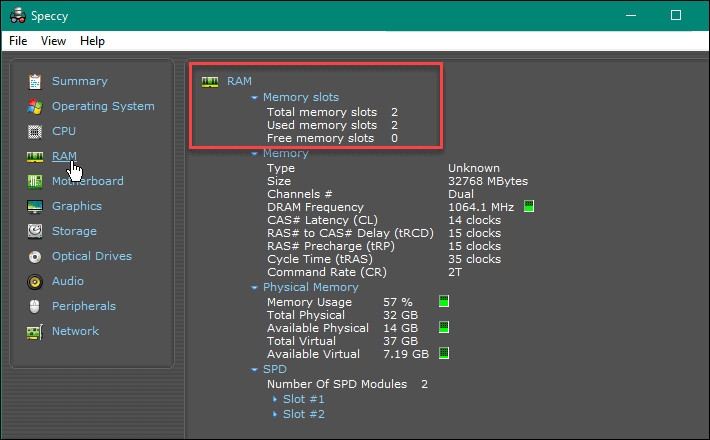The width and height of the screenshot is (710, 440).
Task: Click the Network card icon
Action: [x=35, y=332]
